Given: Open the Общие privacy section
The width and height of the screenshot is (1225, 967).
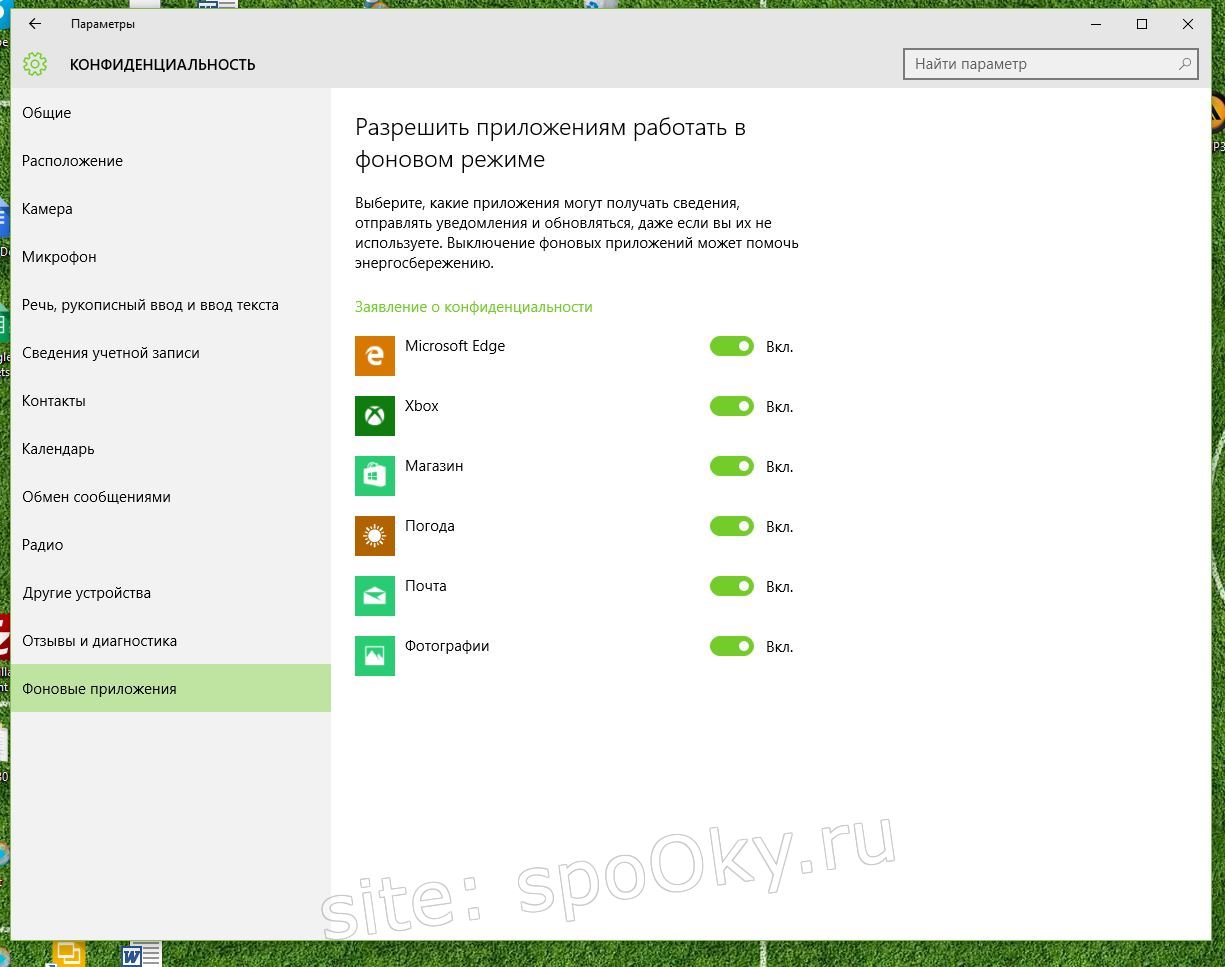Looking at the screenshot, I should pos(171,113).
